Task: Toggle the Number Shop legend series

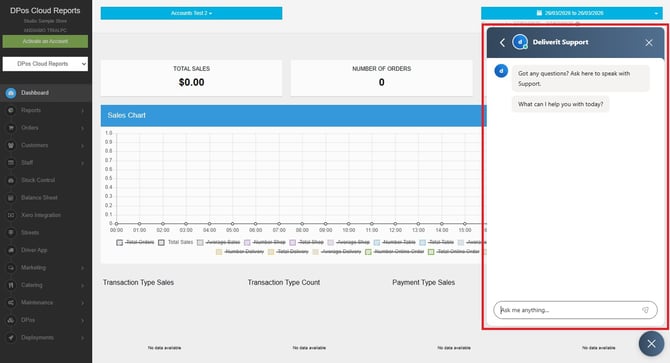Action: pyautogui.click(x=264, y=242)
